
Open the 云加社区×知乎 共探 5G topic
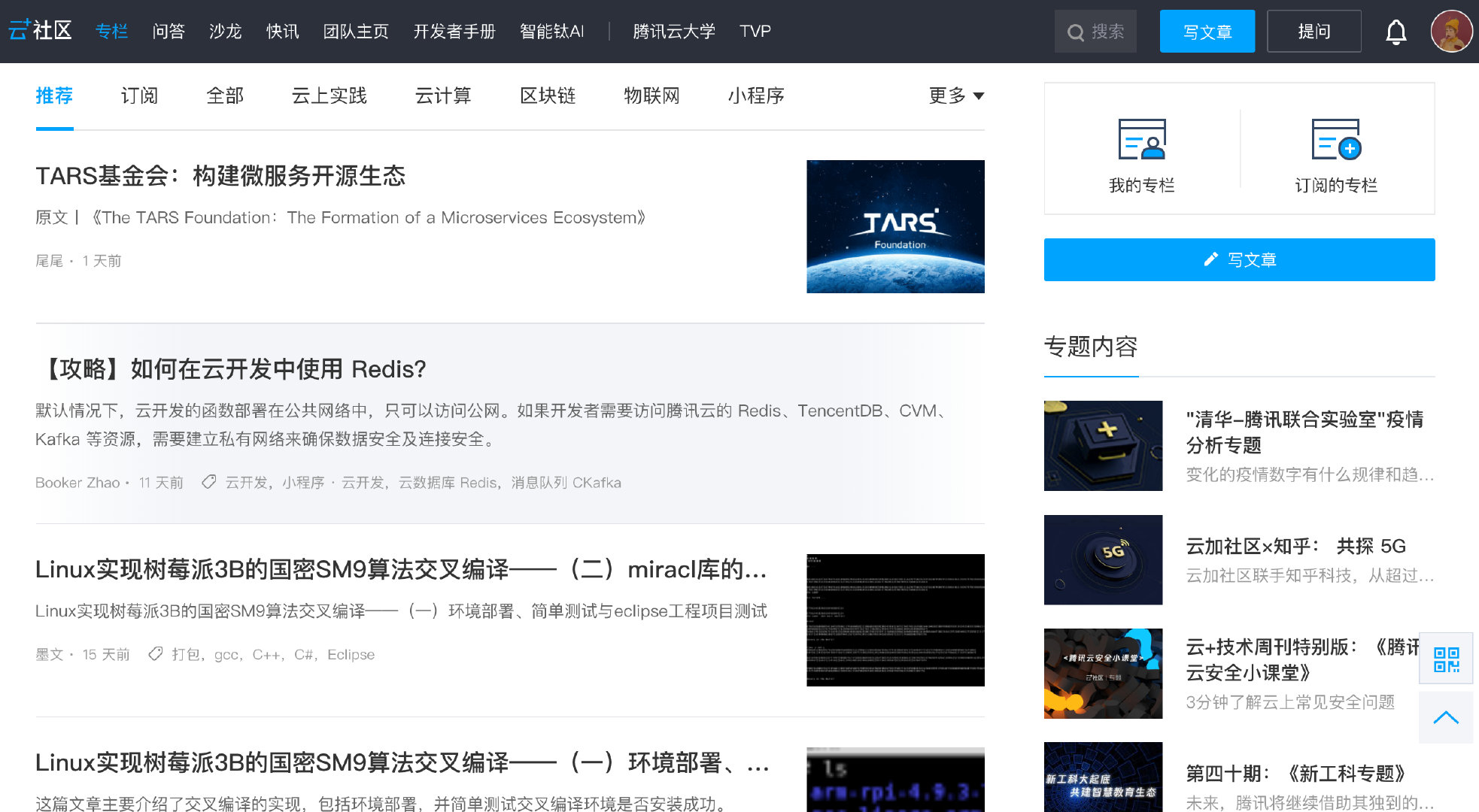point(1296,546)
